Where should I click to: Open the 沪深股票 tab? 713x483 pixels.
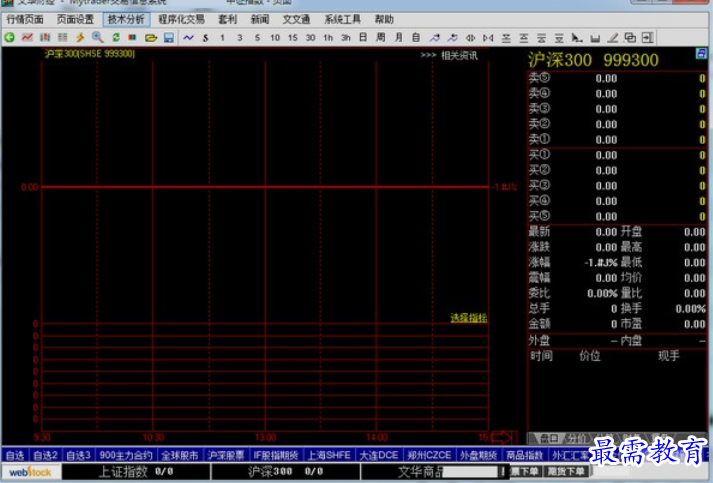(x=226, y=455)
